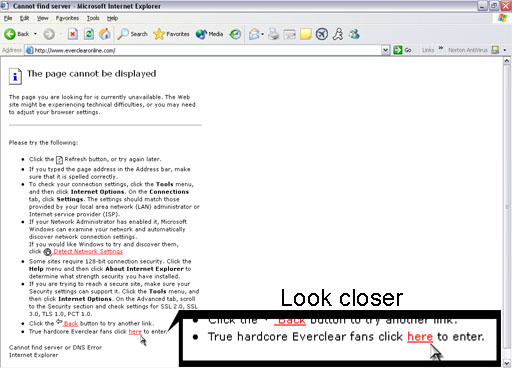Screen dimensions: 512x368
Task: Open the Favorites menu
Action: [67, 18]
